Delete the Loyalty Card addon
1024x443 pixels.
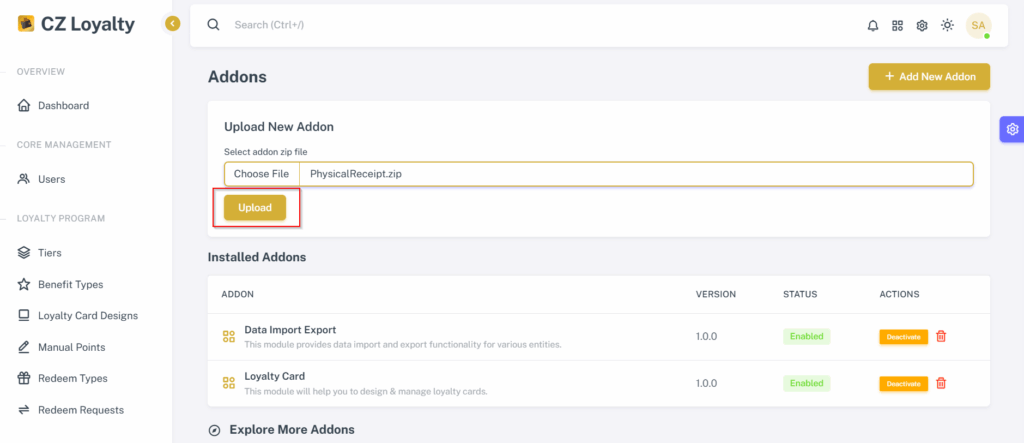[941, 383]
